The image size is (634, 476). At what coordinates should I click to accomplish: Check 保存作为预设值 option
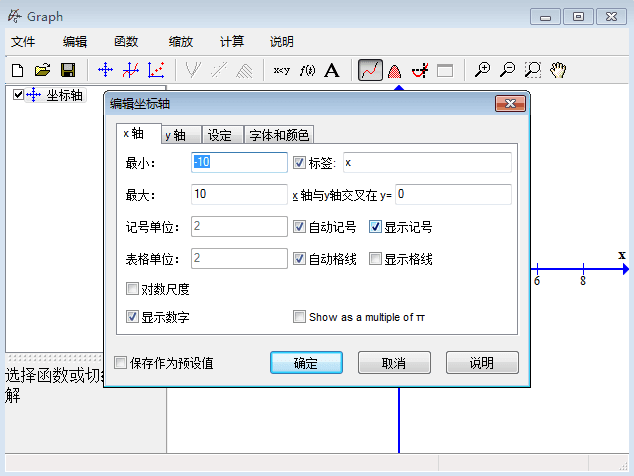click(x=121, y=363)
